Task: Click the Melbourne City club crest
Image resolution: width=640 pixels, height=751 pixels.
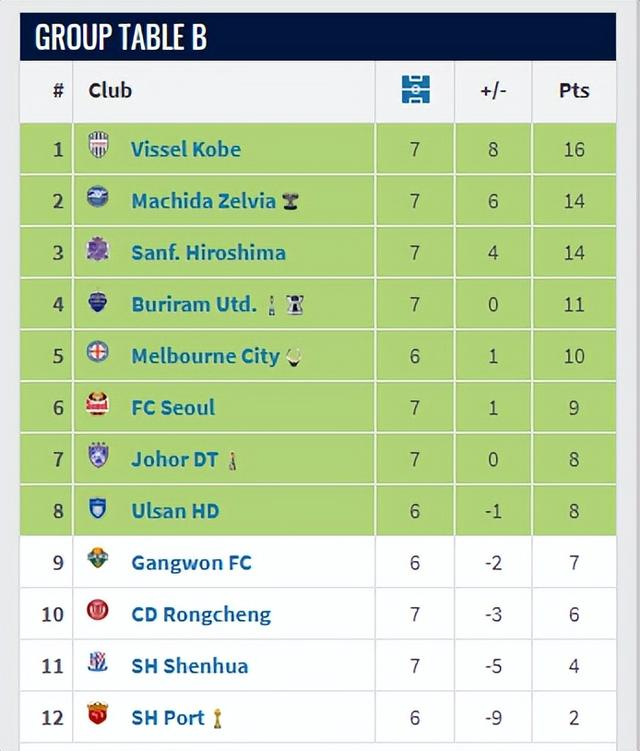Action: pos(98,354)
